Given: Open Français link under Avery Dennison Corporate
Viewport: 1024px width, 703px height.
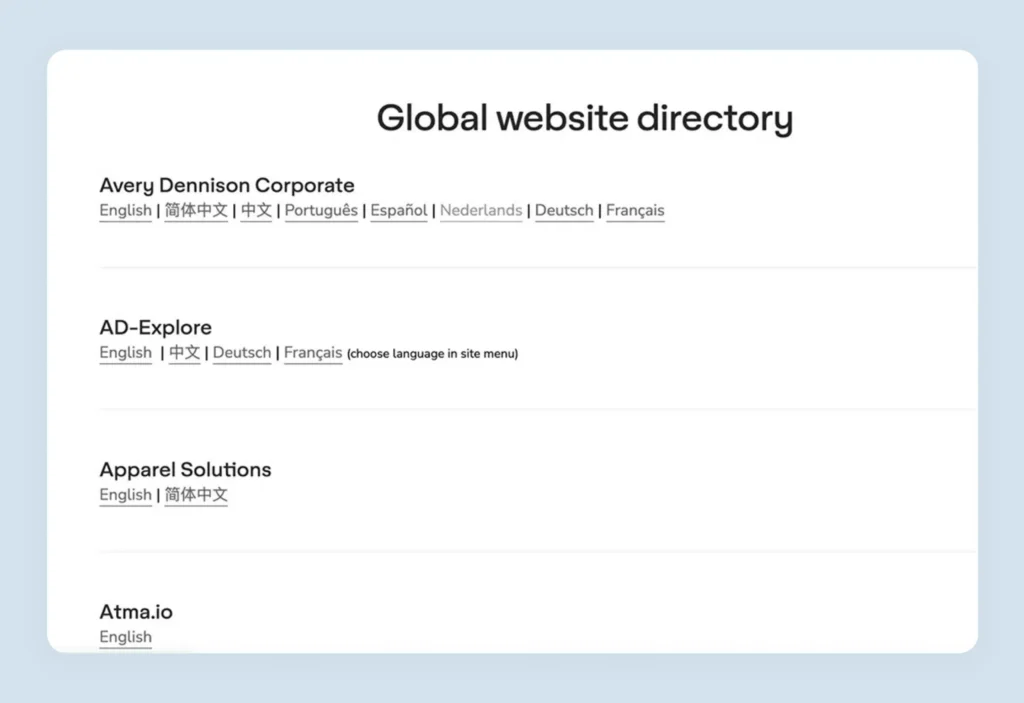Looking at the screenshot, I should (635, 210).
